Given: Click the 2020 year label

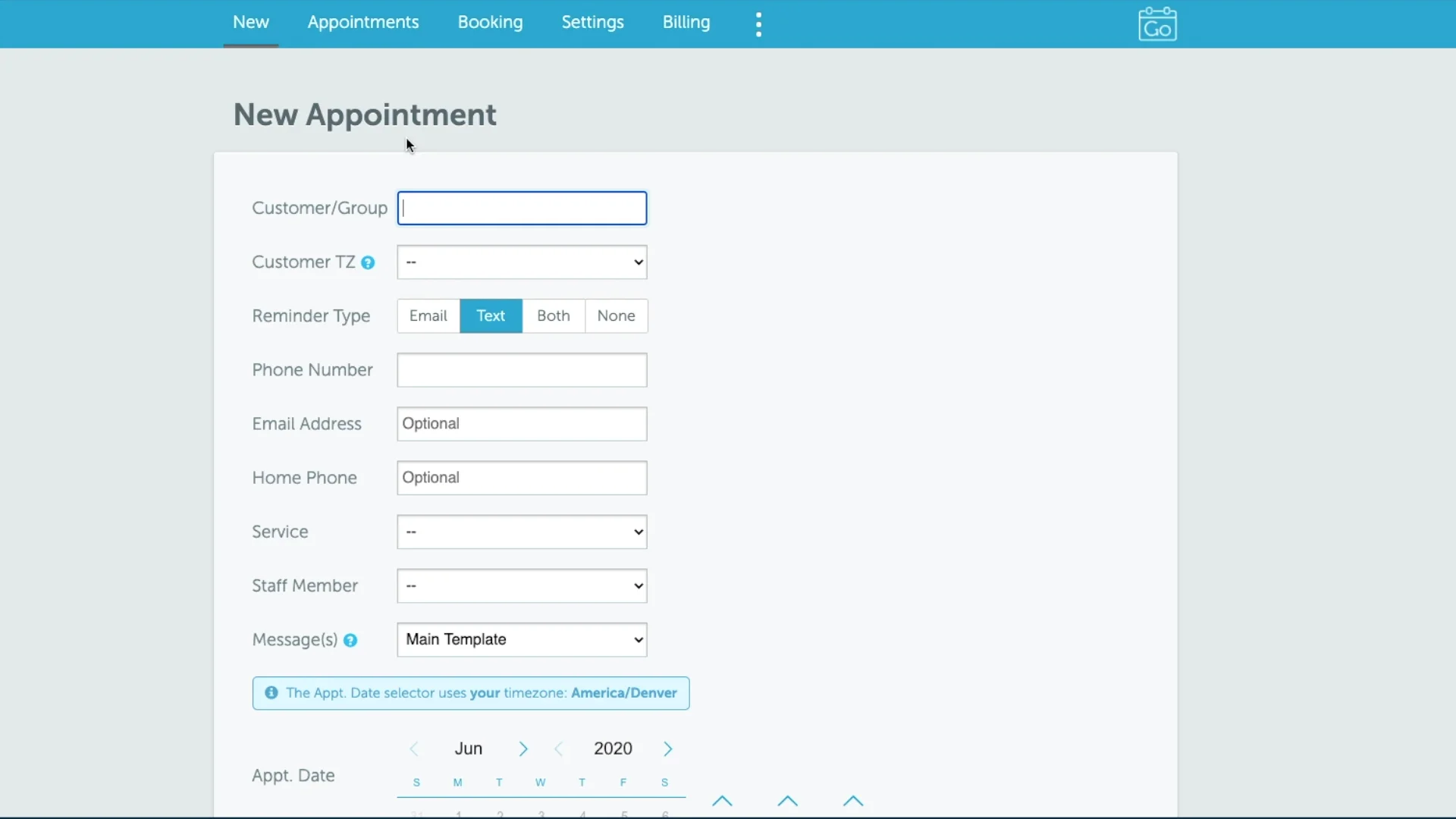Looking at the screenshot, I should 613,749.
